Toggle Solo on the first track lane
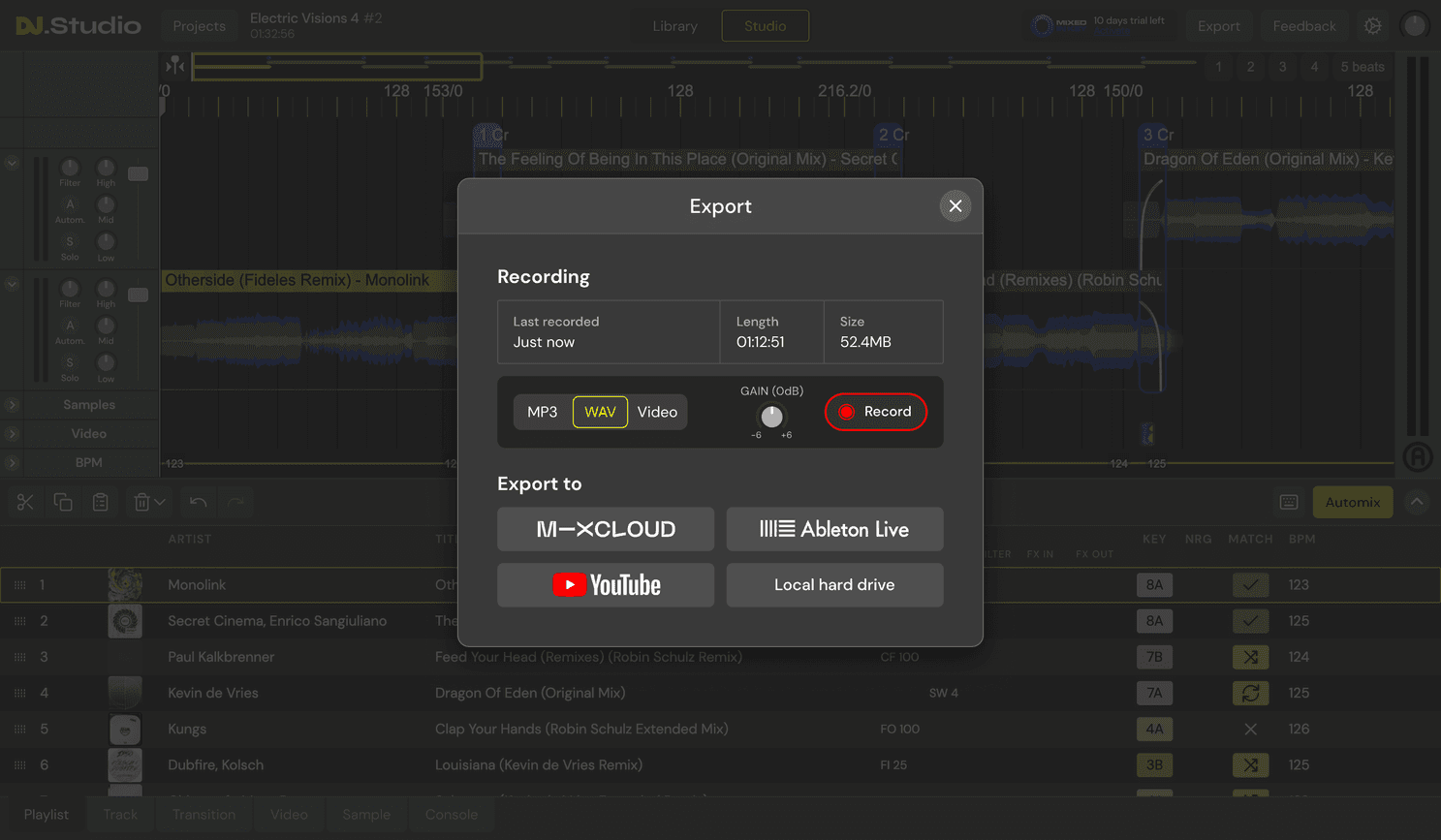The image size is (1441, 840). 70,241
